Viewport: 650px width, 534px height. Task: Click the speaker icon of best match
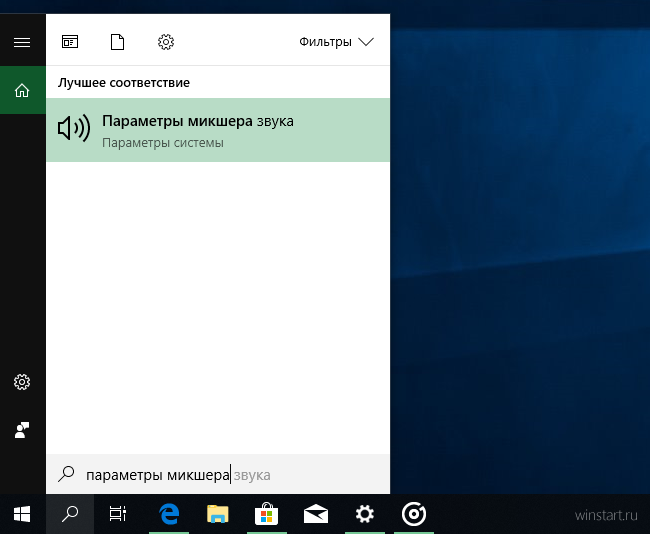74,128
